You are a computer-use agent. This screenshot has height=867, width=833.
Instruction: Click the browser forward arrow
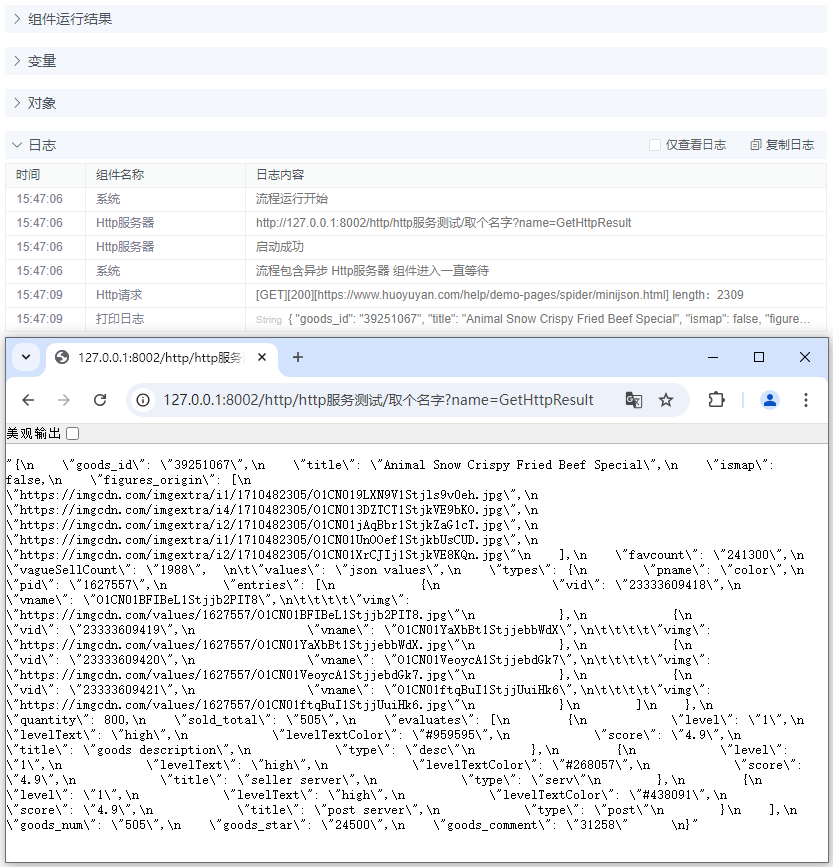pos(63,398)
